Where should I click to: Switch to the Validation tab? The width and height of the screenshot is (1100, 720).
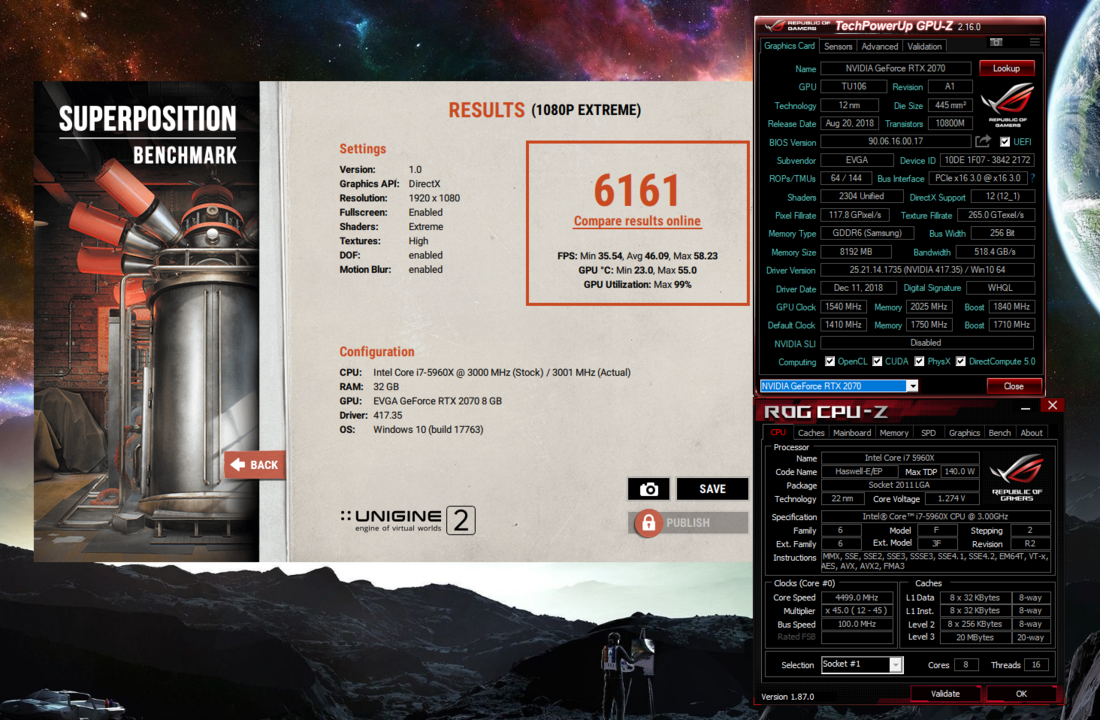(x=924, y=46)
